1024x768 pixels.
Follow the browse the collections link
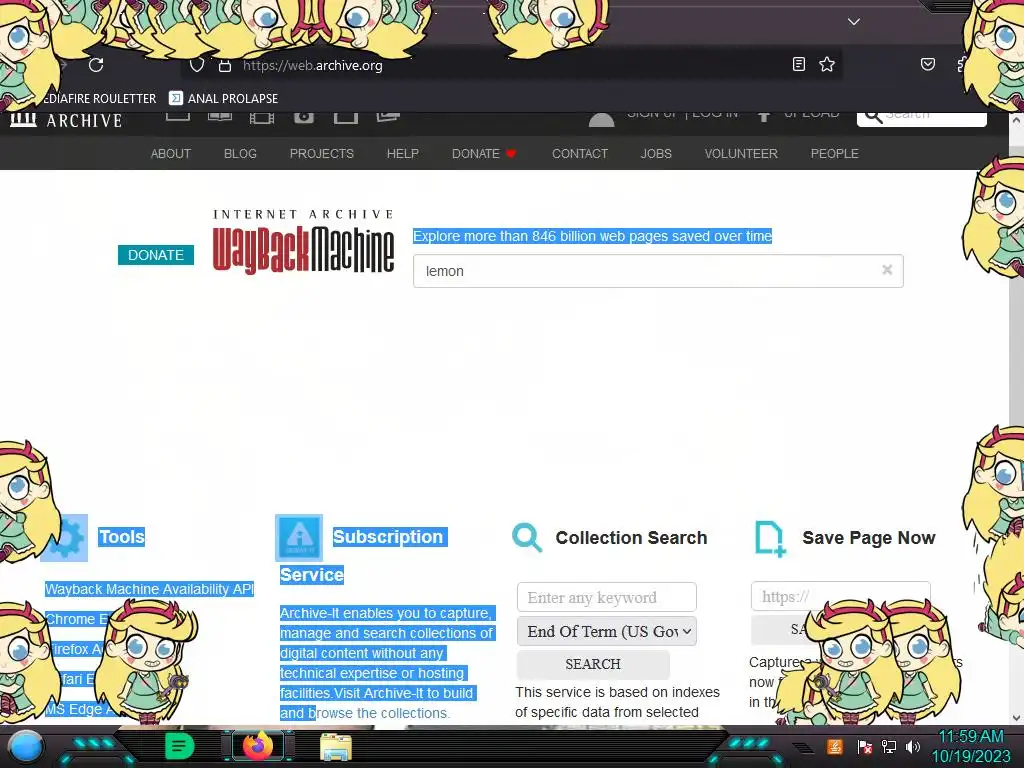383,713
